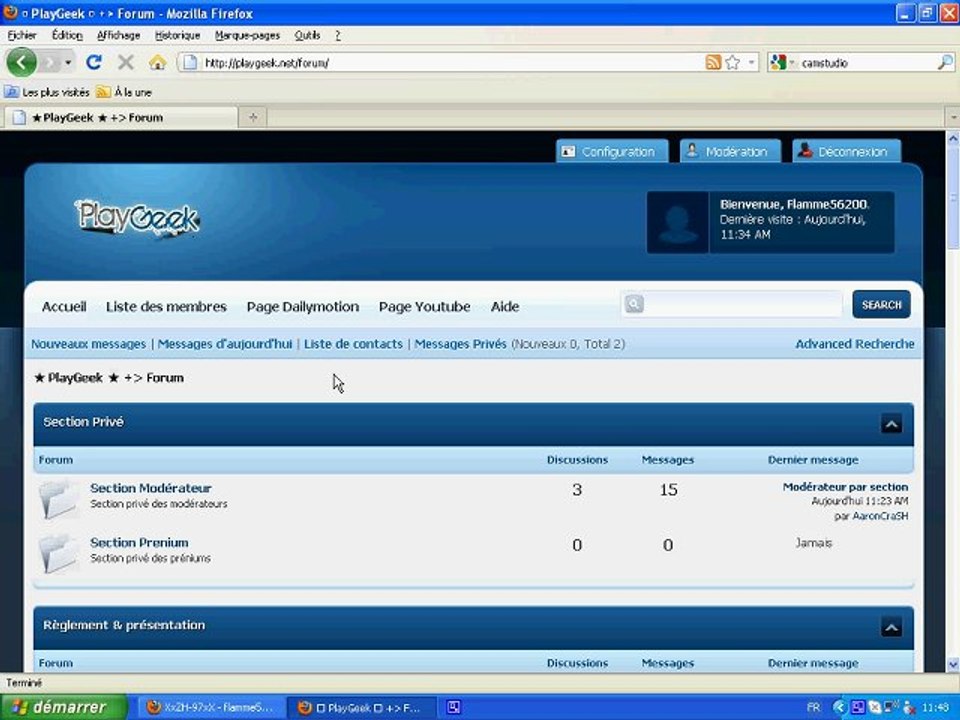Click the SEARCH button

[x=881, y=304]
